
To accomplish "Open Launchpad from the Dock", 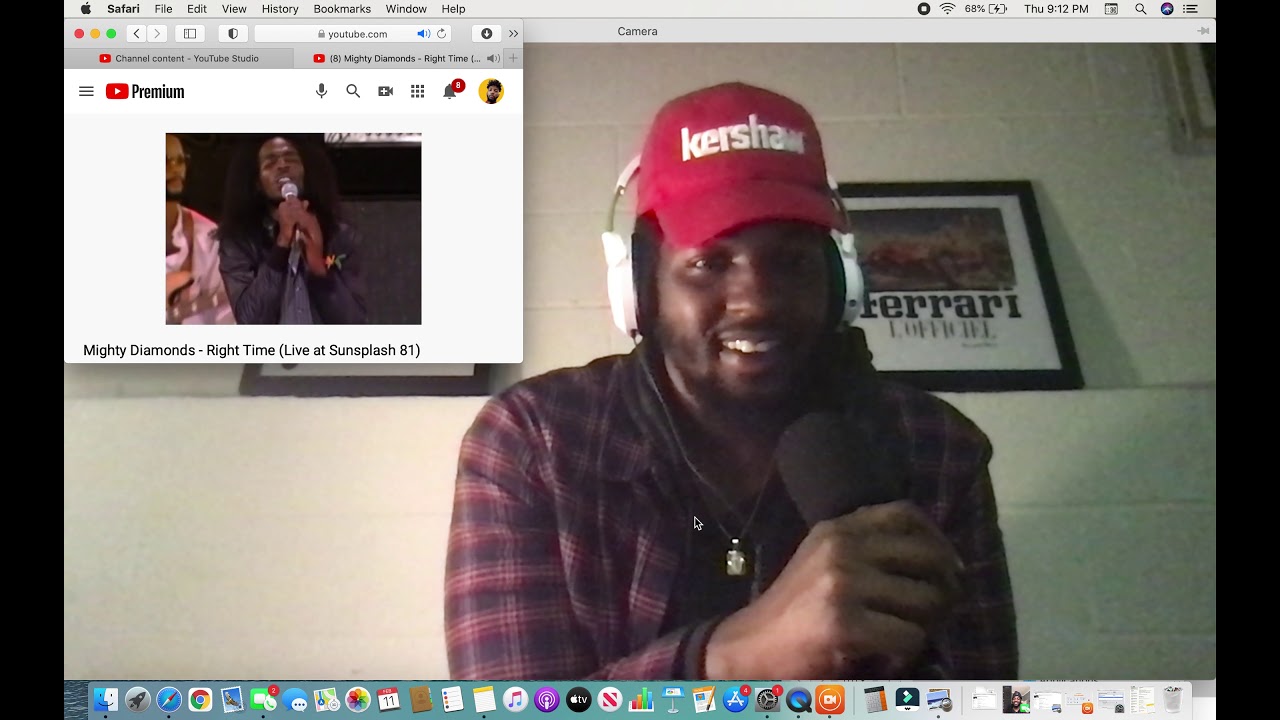I will tap(138, 700).
